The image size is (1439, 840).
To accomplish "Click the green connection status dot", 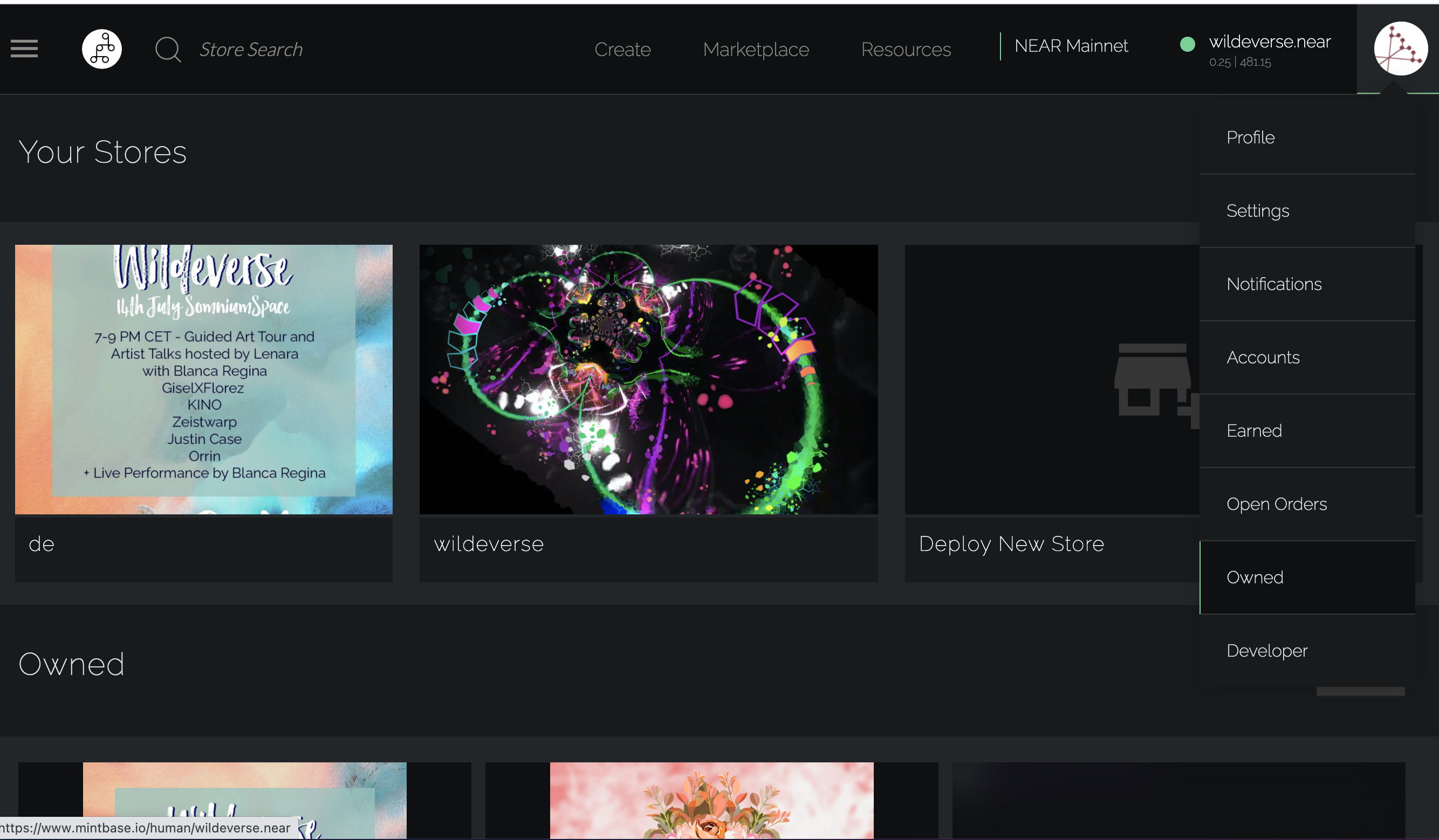I will click(1187, 45).
